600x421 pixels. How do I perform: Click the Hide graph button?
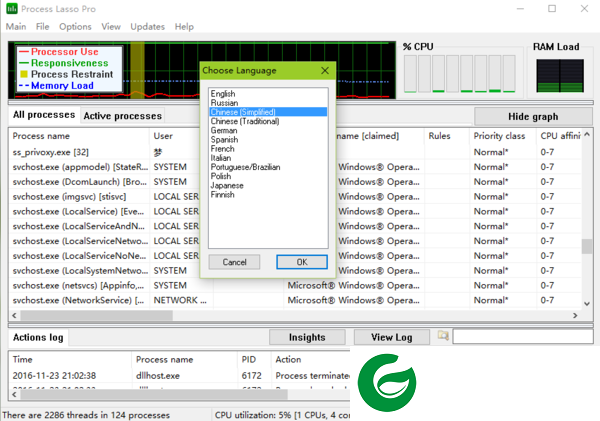533,117
